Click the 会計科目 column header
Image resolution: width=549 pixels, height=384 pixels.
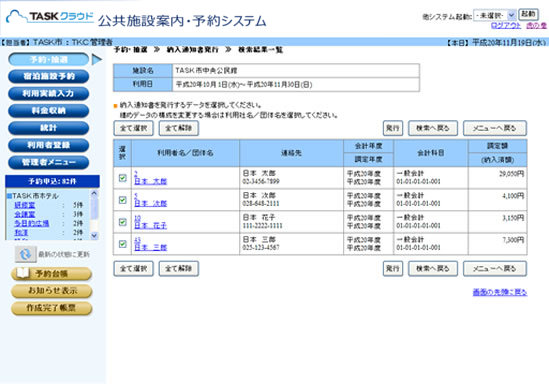(x=431, y=153)
